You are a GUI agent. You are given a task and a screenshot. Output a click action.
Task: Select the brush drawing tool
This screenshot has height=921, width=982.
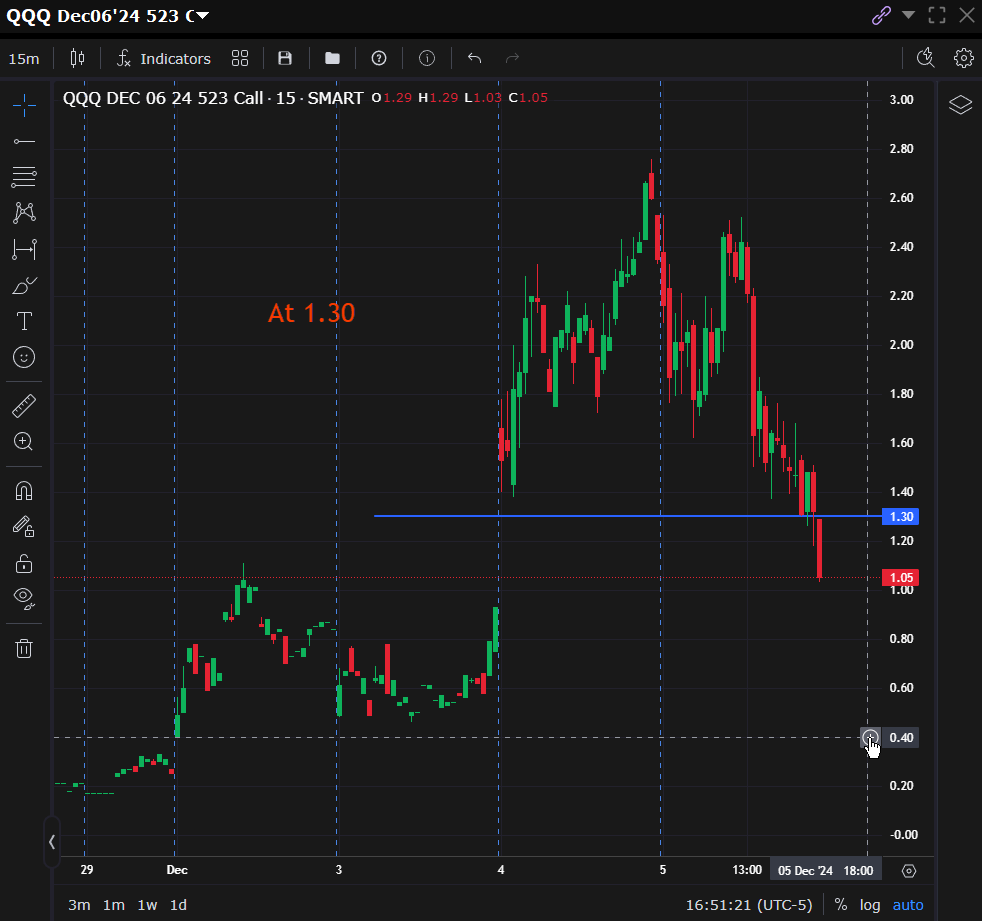24,285
